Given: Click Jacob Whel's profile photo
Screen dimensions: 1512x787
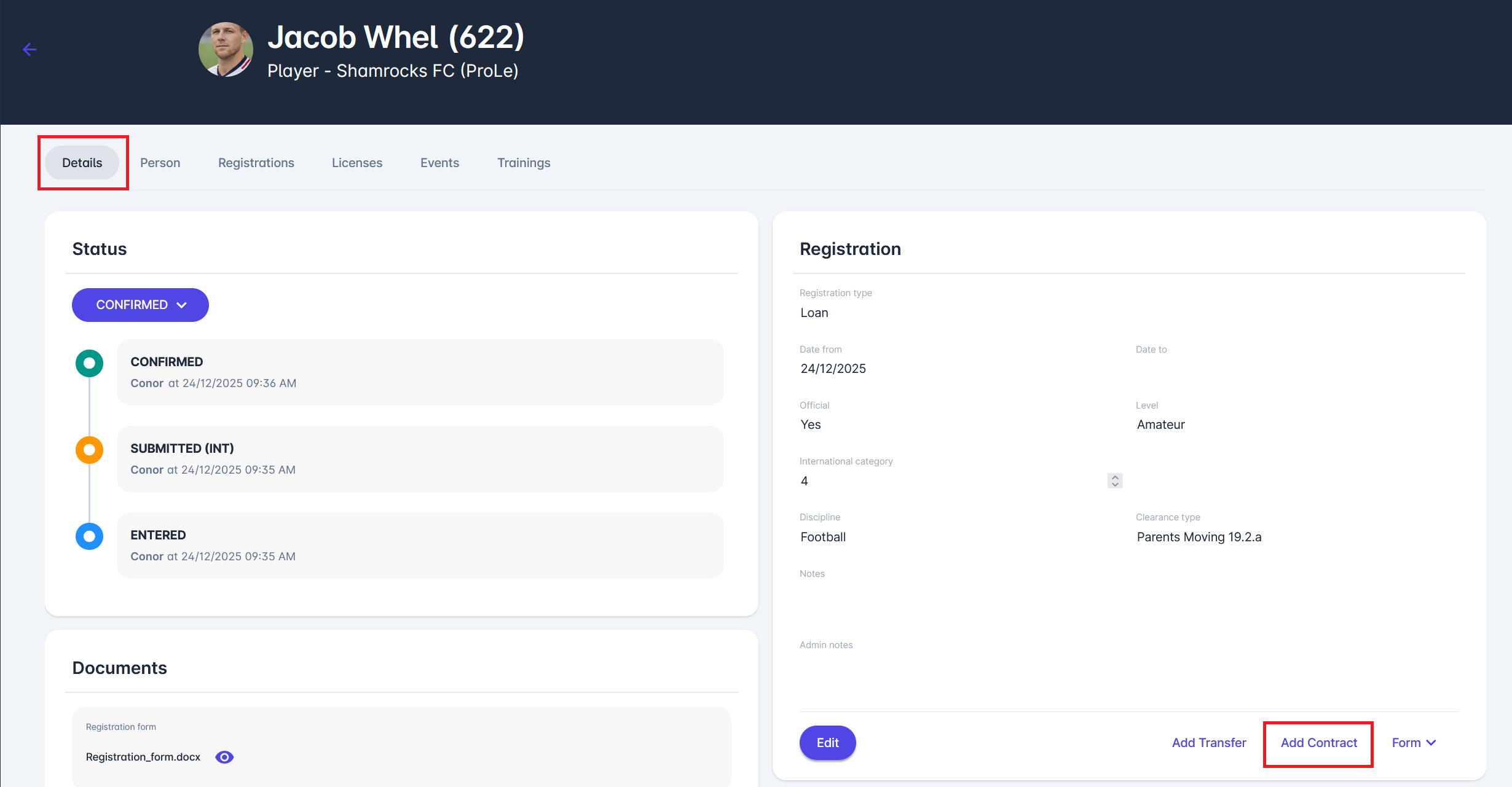Looking at the screenshot, I should pyautogui.click(x=226, y=49).
